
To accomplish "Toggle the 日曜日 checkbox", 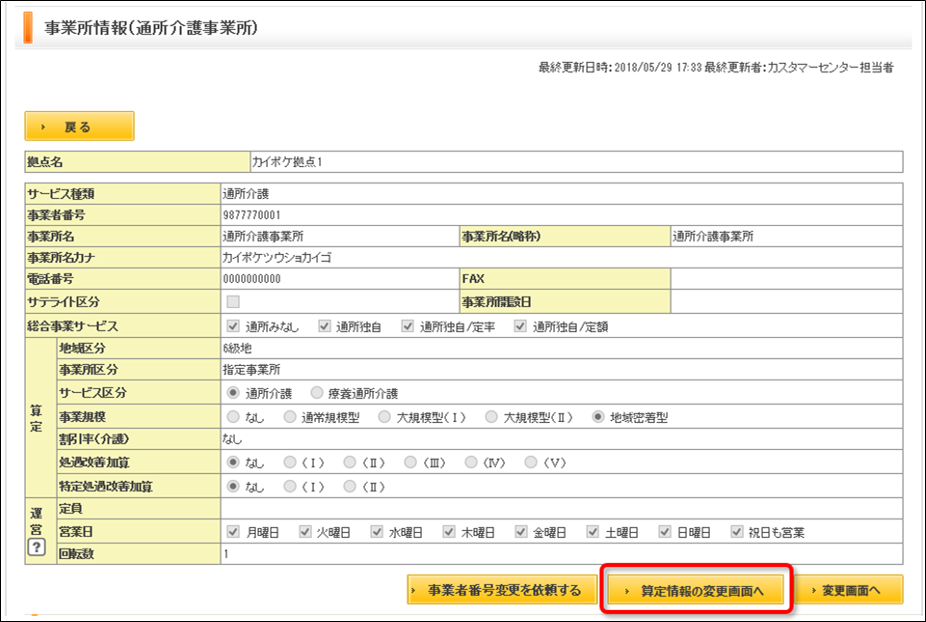I will (x=665, y=532).
